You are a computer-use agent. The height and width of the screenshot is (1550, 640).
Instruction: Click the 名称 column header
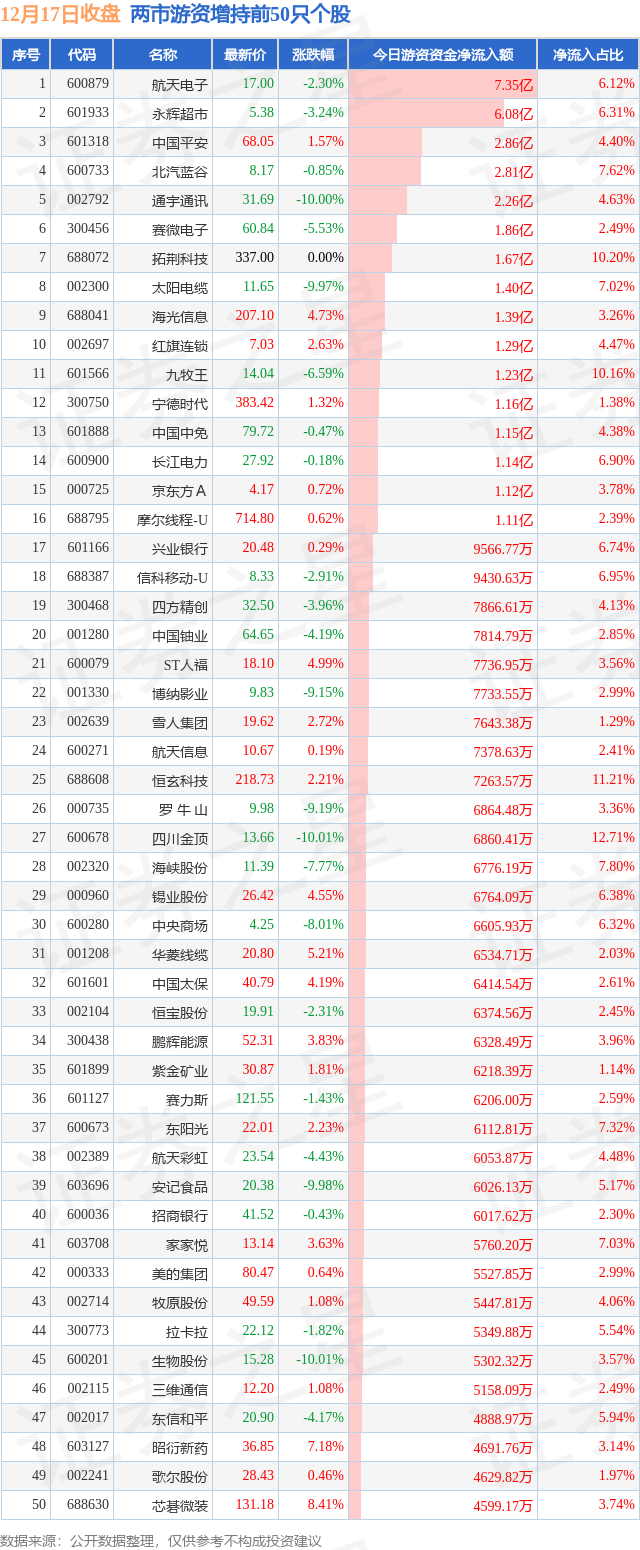(x=163, y=55)
